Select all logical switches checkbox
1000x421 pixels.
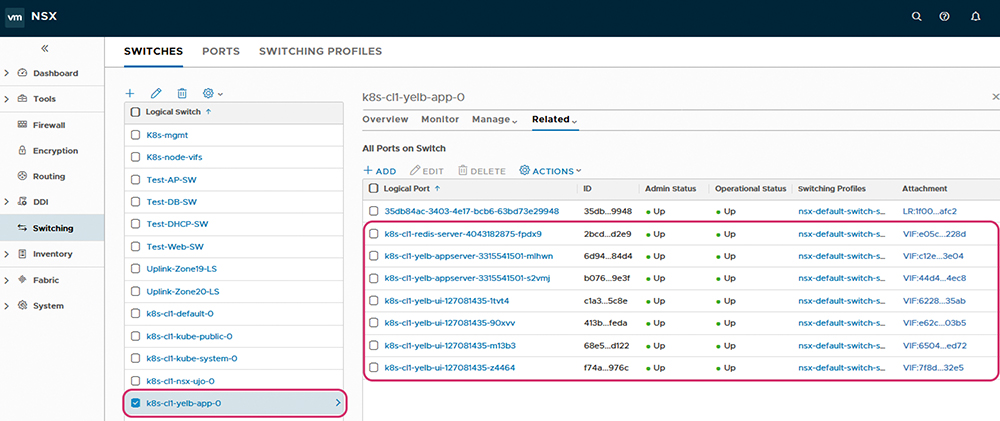pos(135,112)
